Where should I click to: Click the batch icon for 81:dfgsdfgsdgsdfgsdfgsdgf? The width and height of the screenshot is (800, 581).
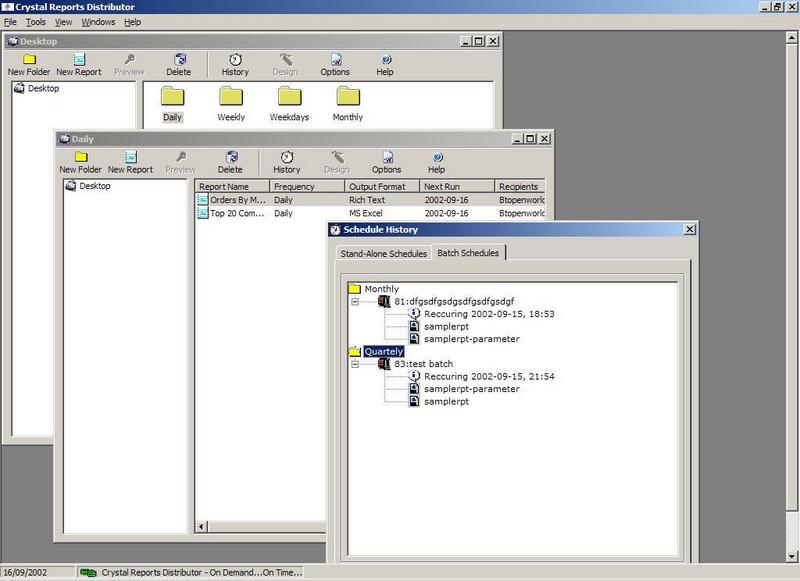(x=384, y=301)
